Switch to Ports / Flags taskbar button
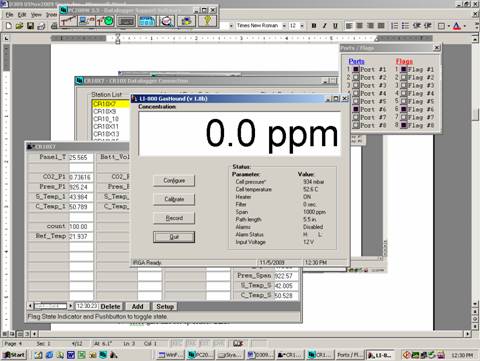 (x=350, y=355)
